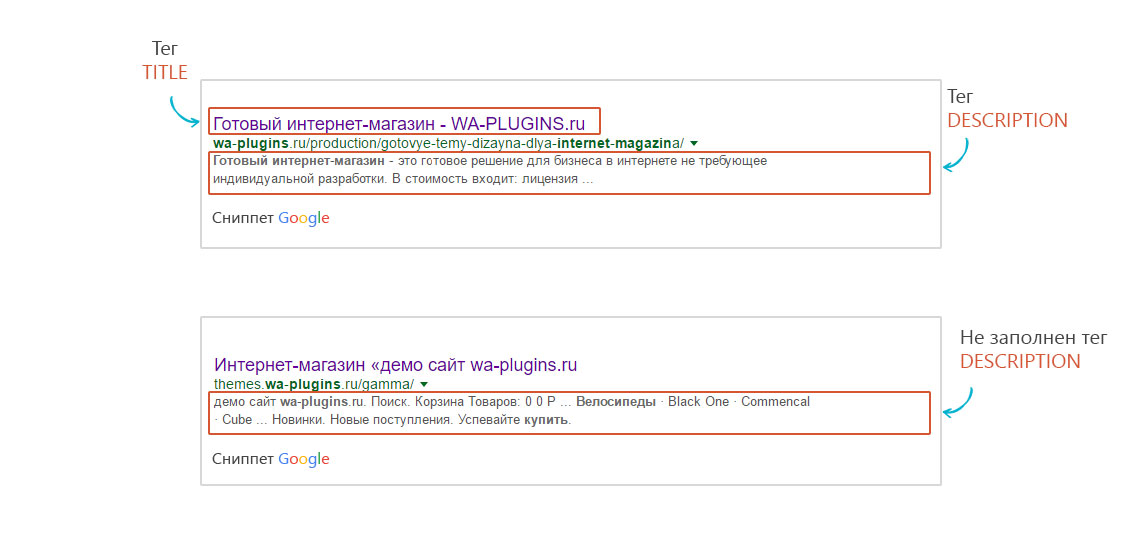
Task: Click the 'Тег TITLE' annotation label
Action: pos(165,60)
